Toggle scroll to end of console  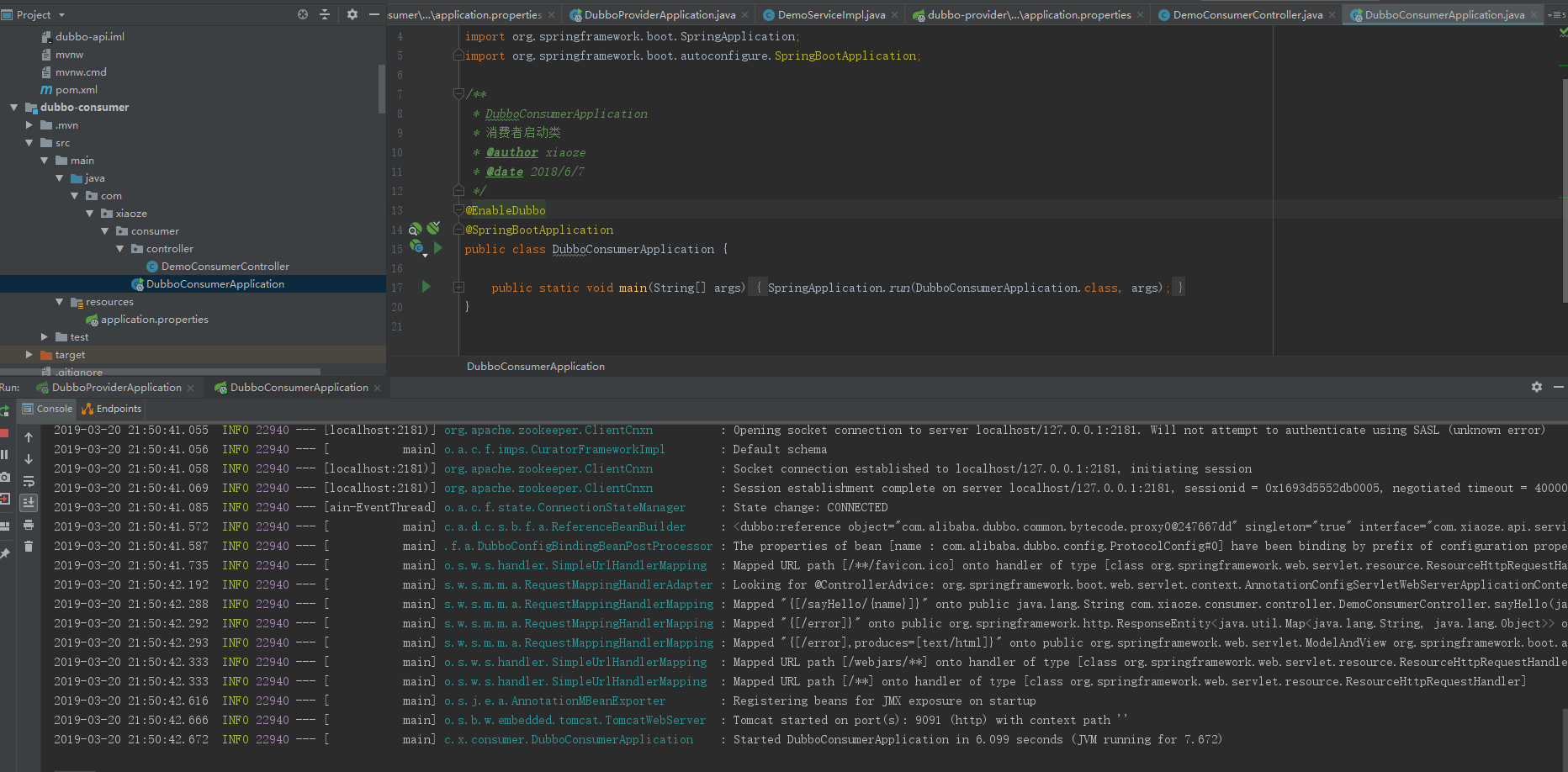[x=29, y=503]
